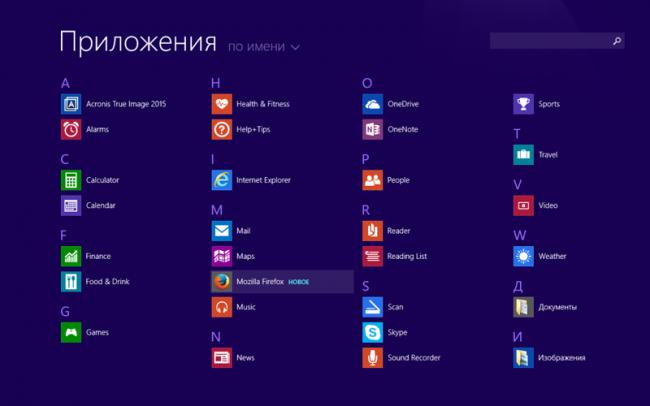Launch the Games app icon
650x406 pixels.
71,332
